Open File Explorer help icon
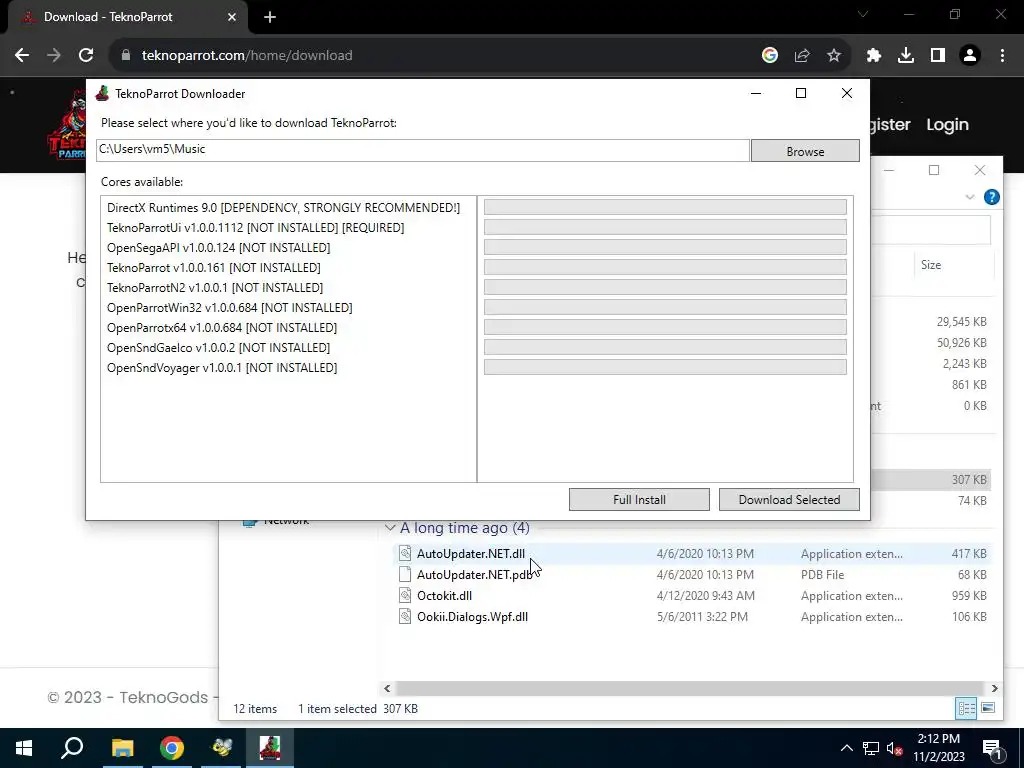1024x768 pixels. (991, 197)
